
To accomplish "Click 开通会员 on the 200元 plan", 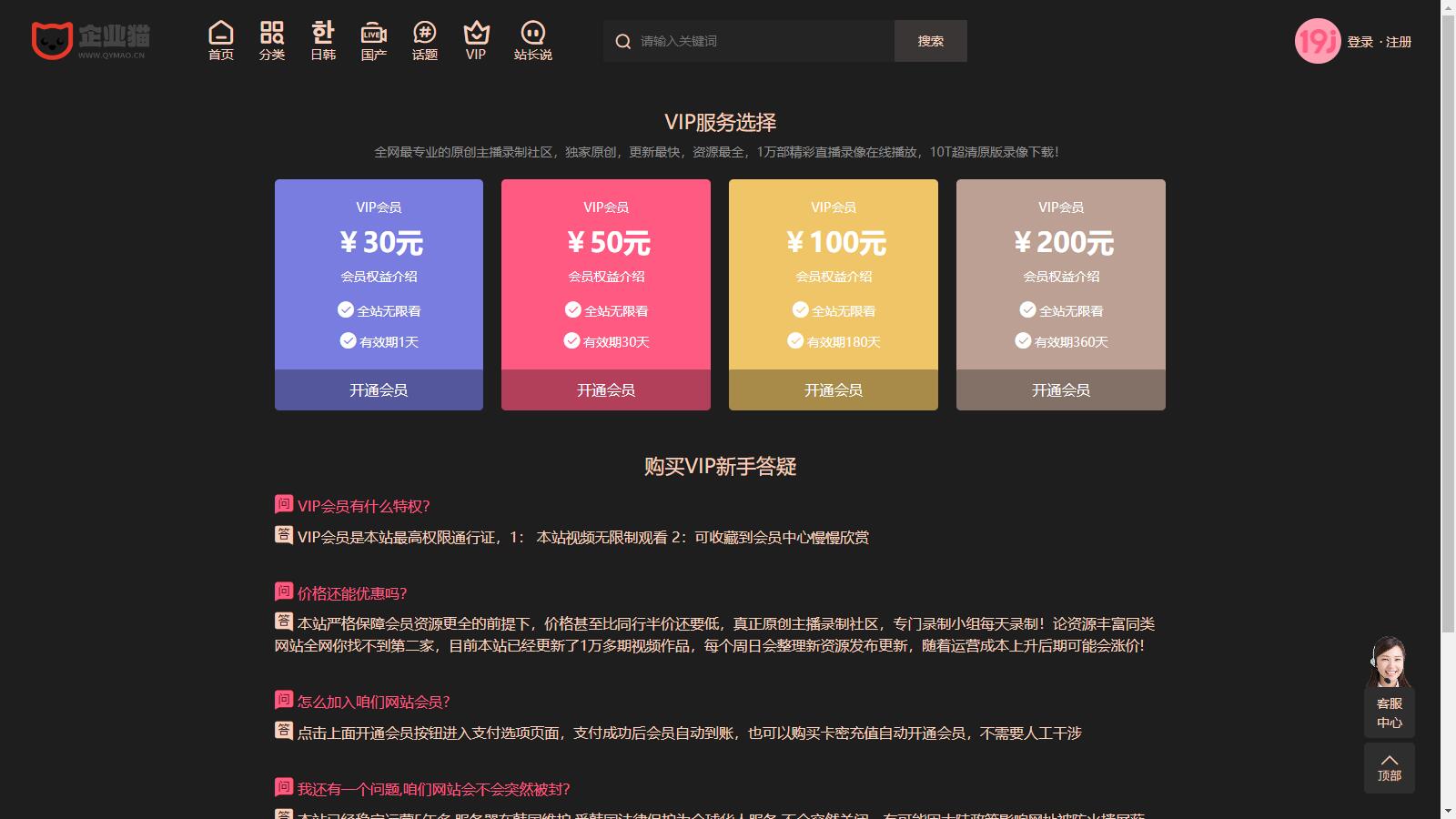I will coord(1060,389).
